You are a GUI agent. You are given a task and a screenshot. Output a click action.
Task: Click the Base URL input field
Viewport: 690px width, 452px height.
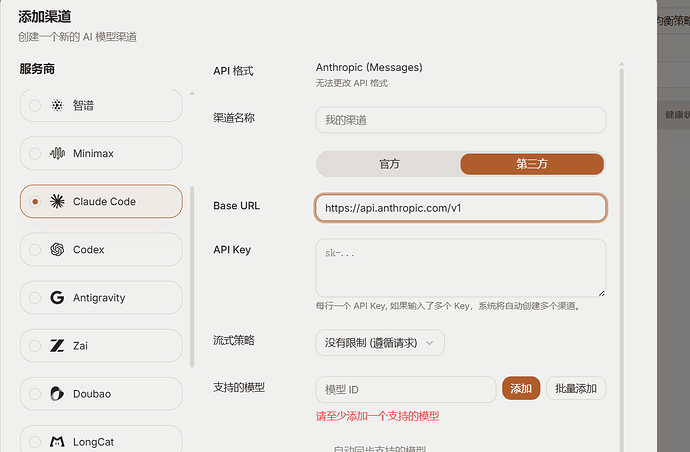point(461,208)
